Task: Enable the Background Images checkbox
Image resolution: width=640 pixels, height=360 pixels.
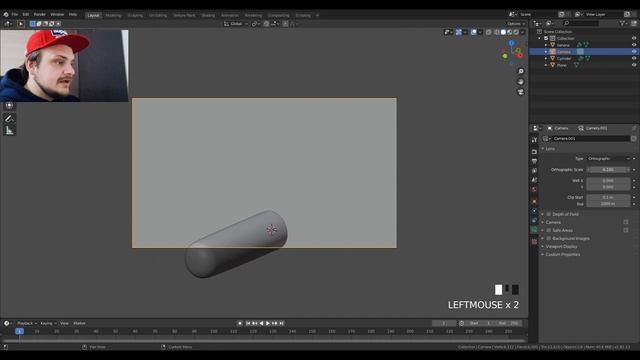Action: click(x=549, y=238)
